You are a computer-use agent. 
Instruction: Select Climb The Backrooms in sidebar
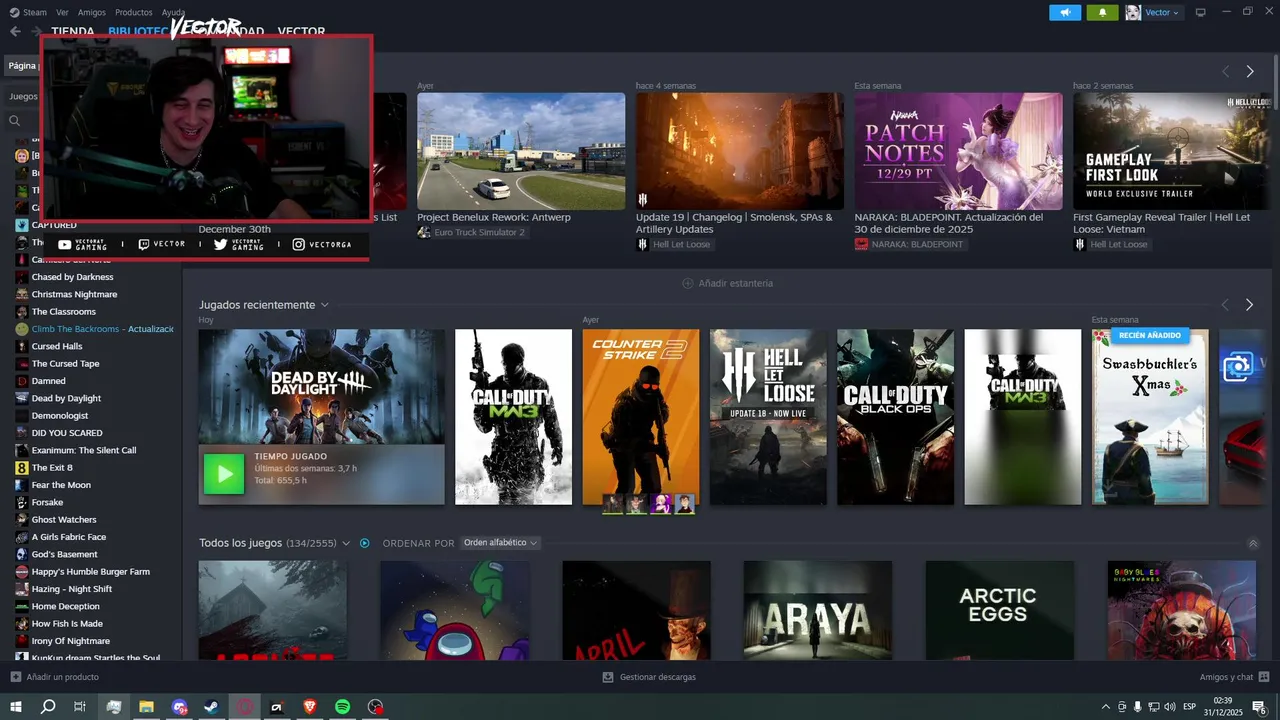(102, 329)
